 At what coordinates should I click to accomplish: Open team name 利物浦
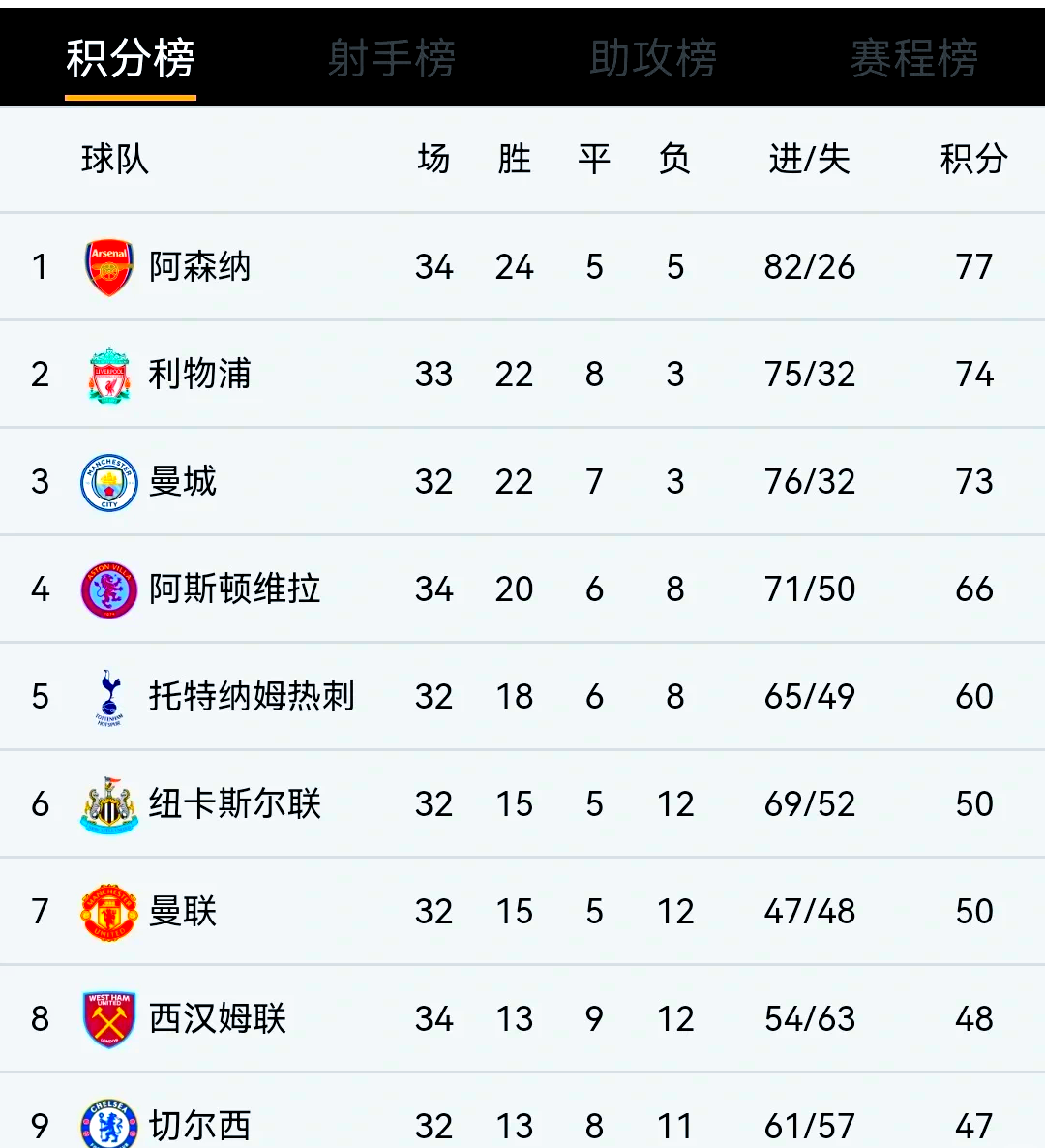click(200, 375)
